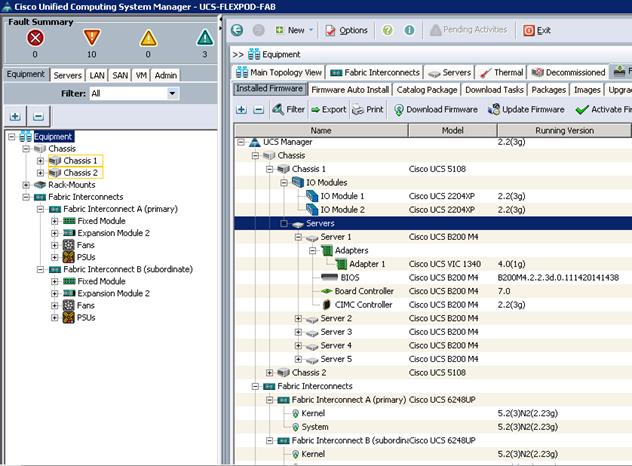Open Thermal tab
This screenshot has width=632, height=466.
pos(501,73)
